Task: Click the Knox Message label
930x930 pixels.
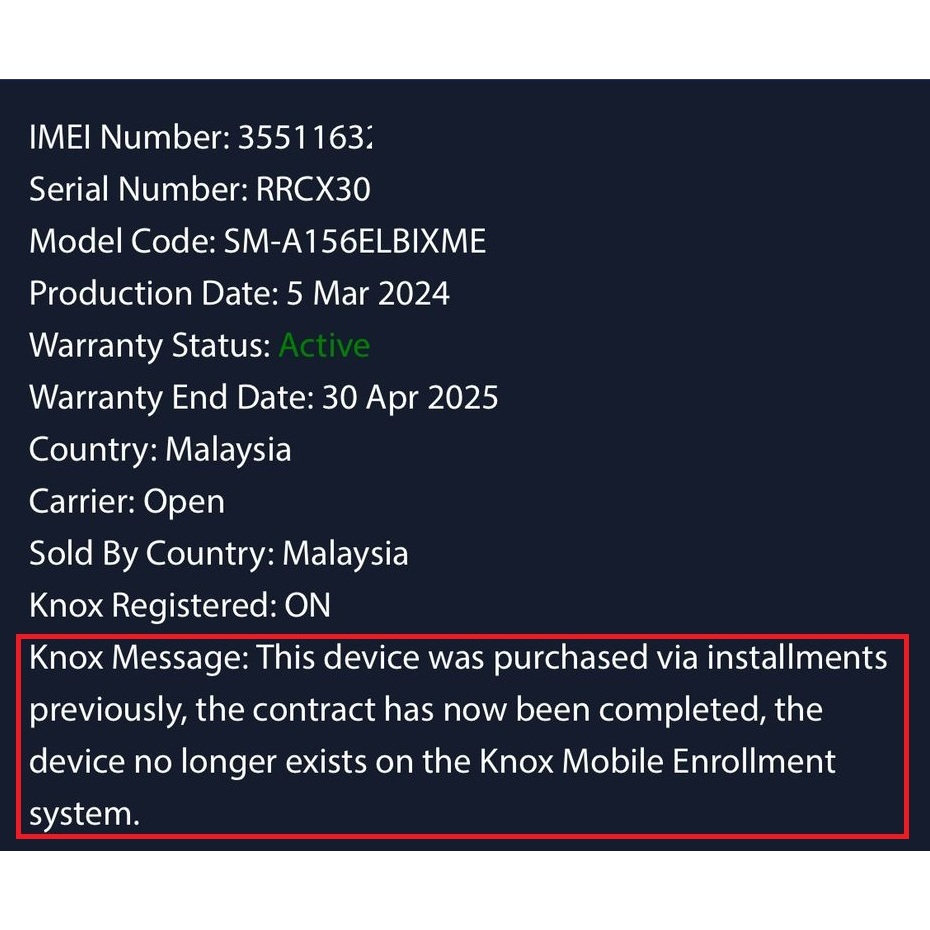Action: coord(137,658)
